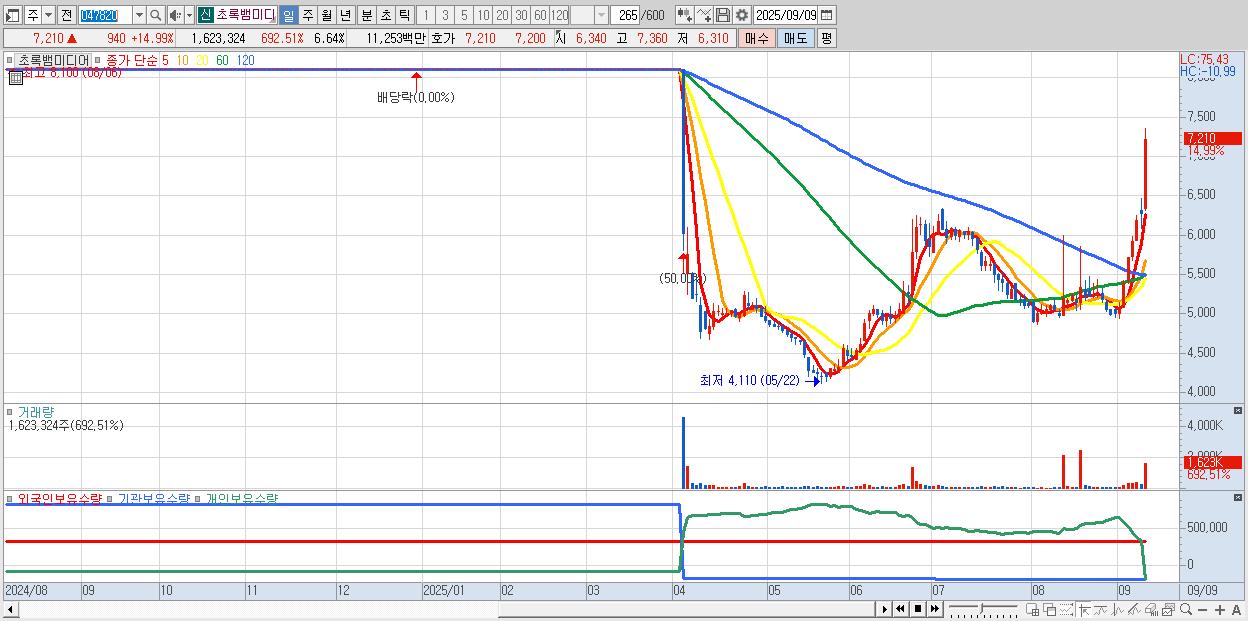Zoom in with the plus icon

pyautogui.click(x=1220, y=609)
